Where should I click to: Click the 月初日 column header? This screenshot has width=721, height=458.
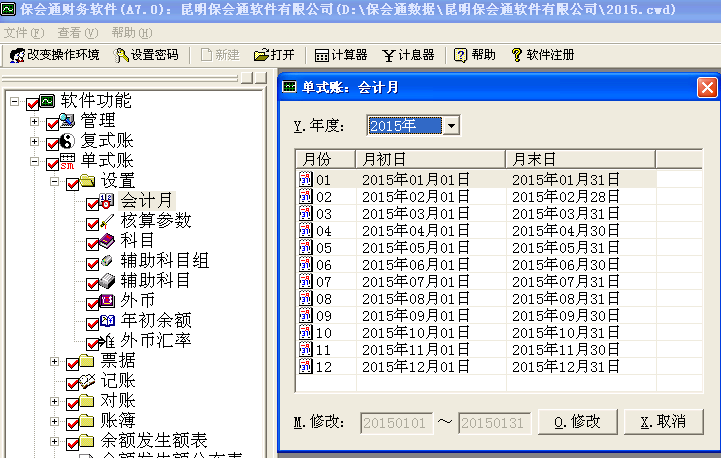point(430,159)
